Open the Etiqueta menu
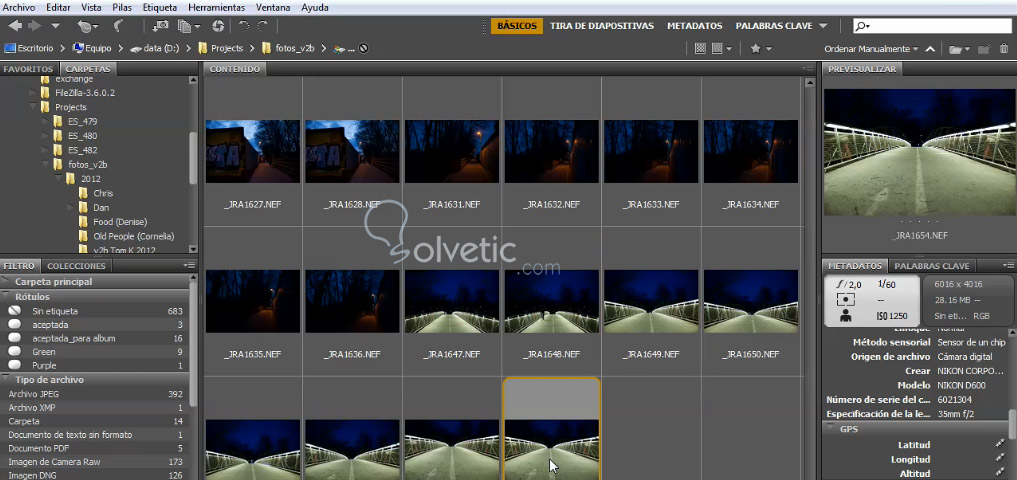The width and height of the screenshot is (1017, 480). (160, 8)
